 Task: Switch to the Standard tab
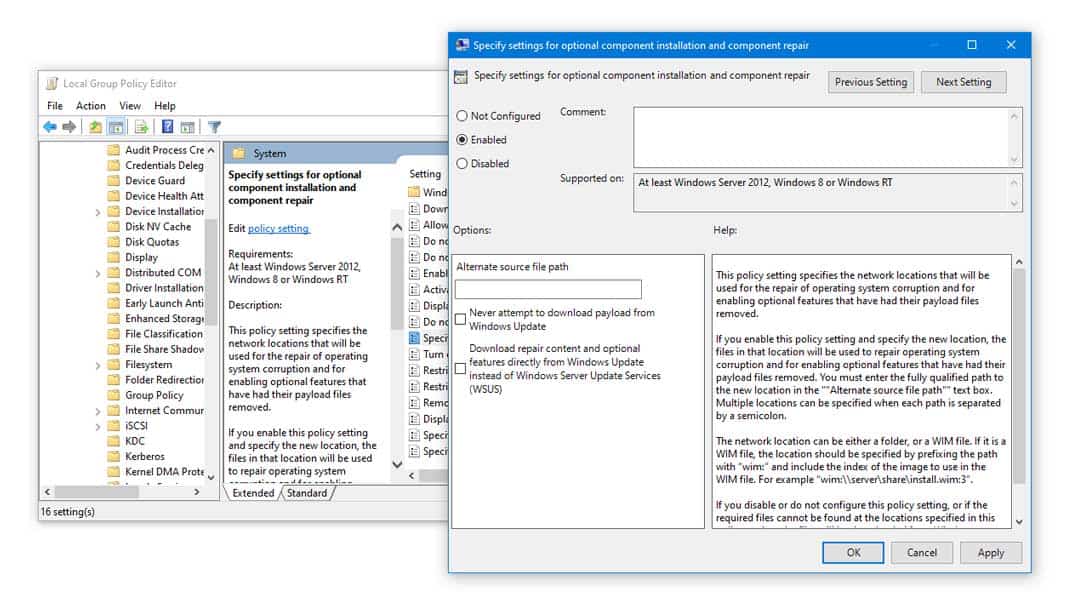(307, 493)
